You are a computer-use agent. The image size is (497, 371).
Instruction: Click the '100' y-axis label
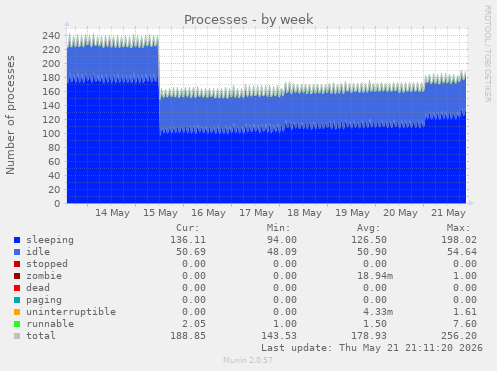[x=51, y=133]
